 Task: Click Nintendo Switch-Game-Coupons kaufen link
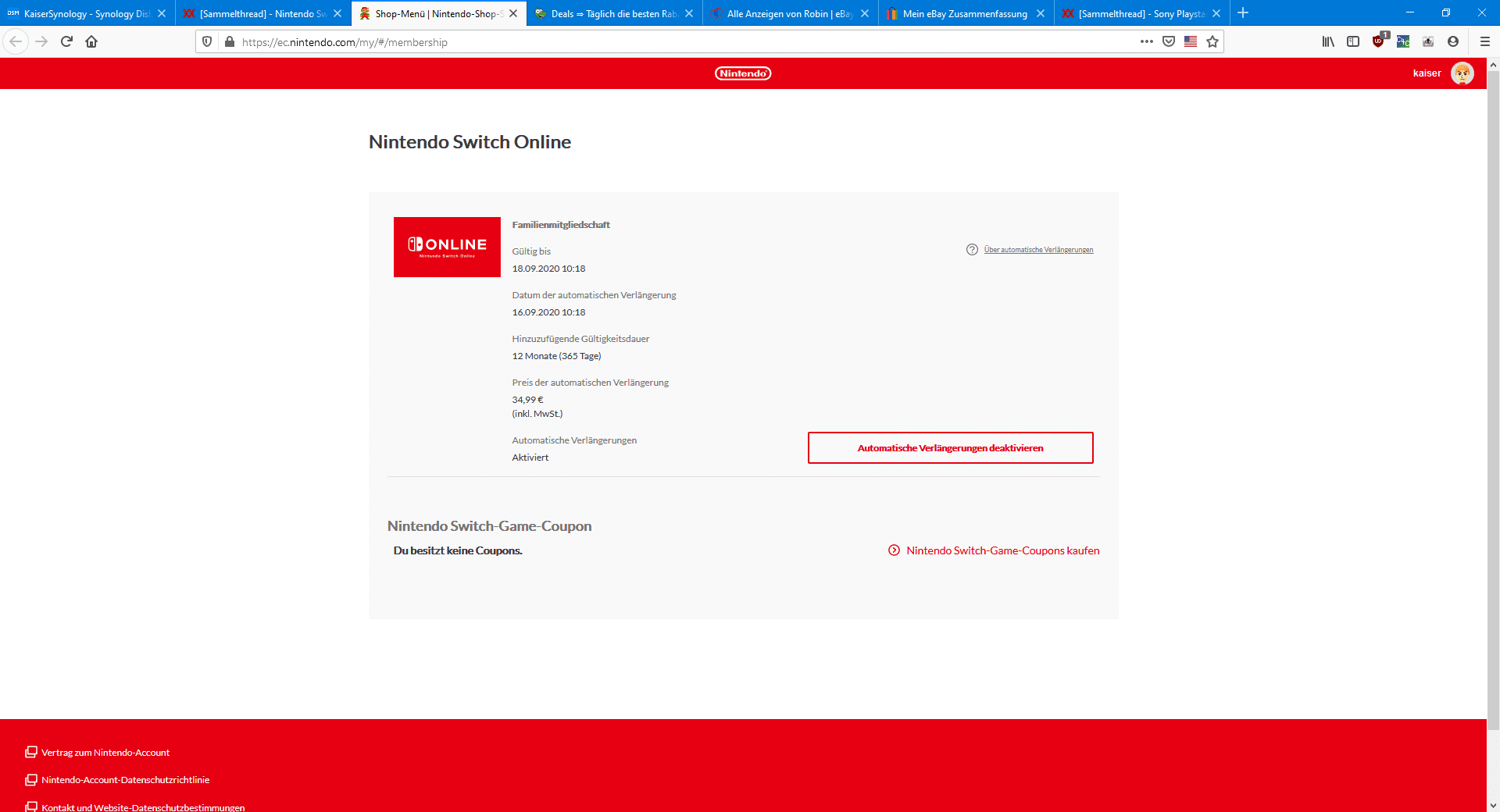1003,550
